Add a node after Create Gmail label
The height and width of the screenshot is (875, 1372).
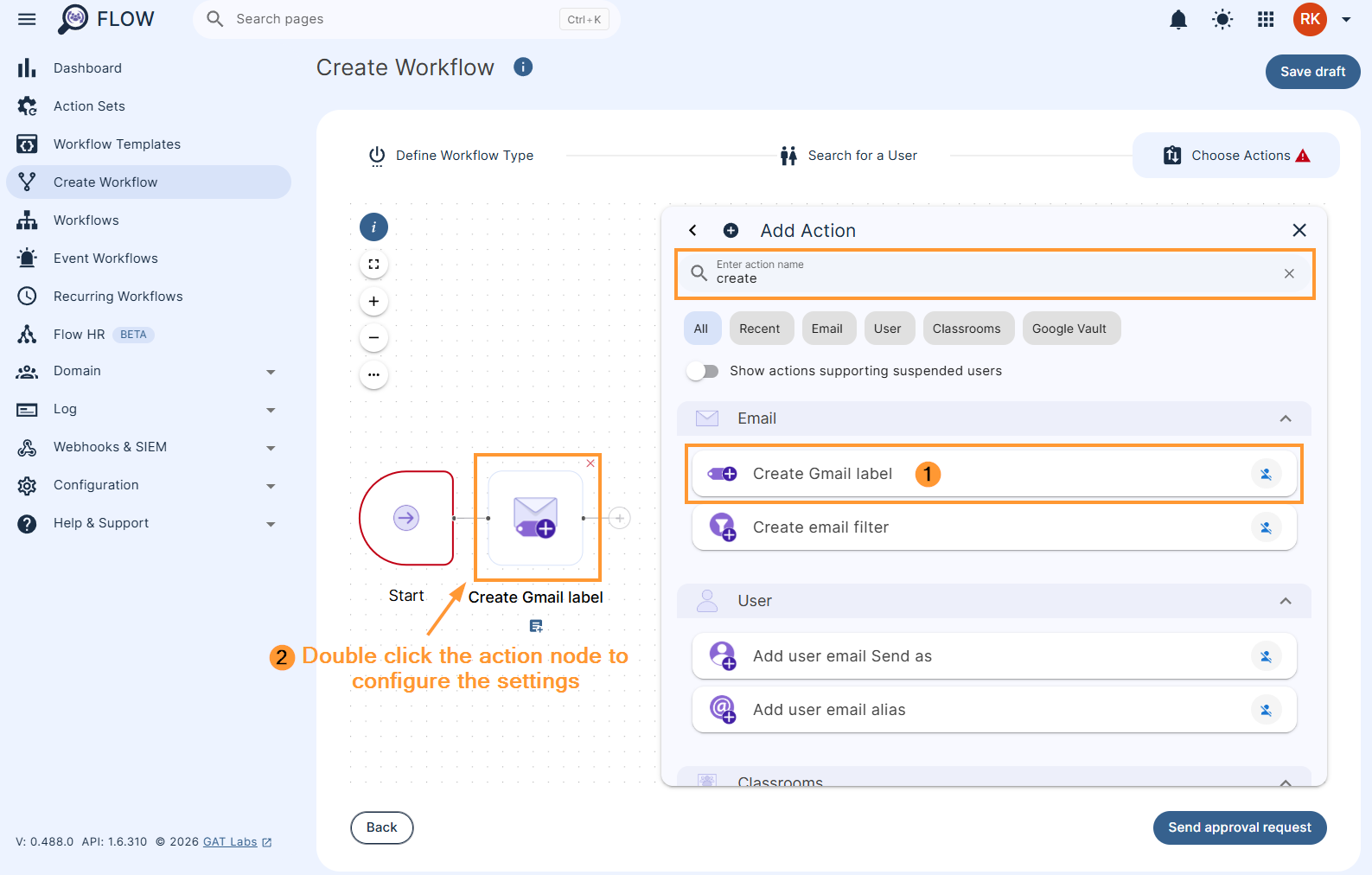pos(619,518)
